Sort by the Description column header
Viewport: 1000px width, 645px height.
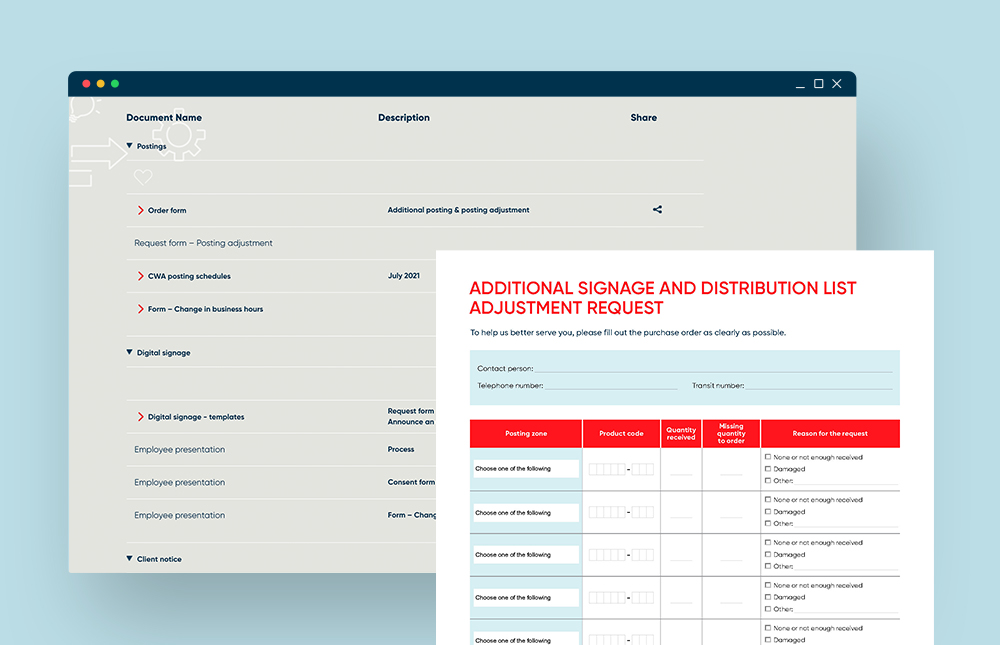click(x=404, y=117)
